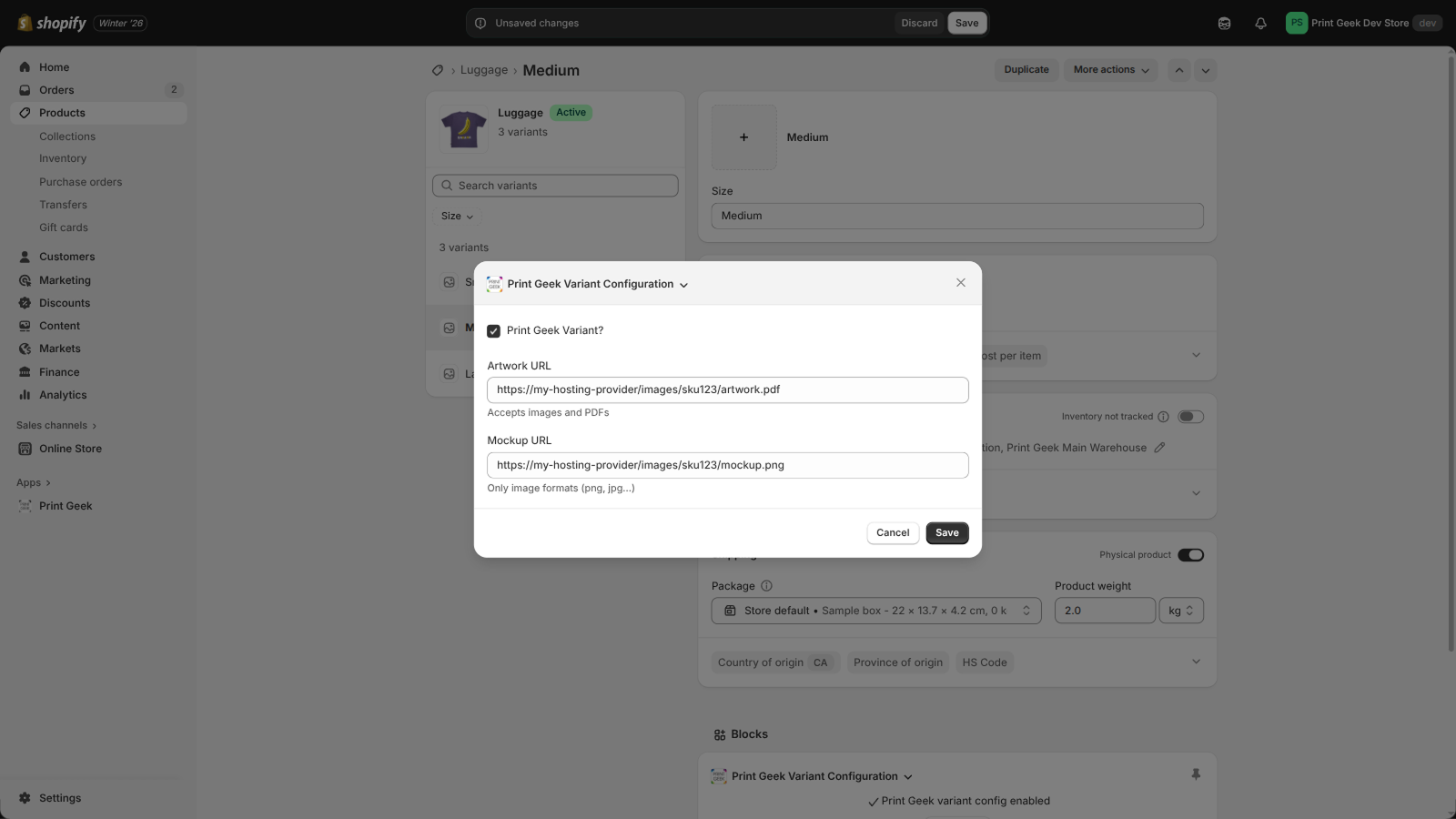Image resolution: width=1456 pixels, height=819 pixels.
Task: Edit warehouse location with pencil icon
Action: pyautogui.click(x=1159, y=448)
